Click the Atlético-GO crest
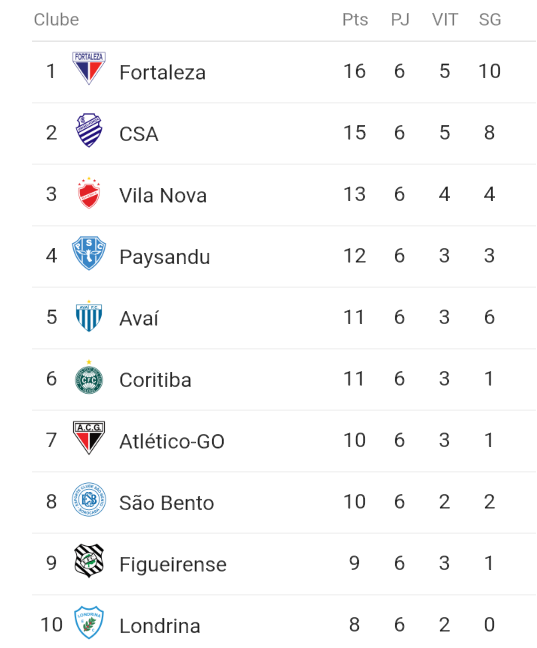The width and height of the screenshot is (537, 648). (89, 438)
